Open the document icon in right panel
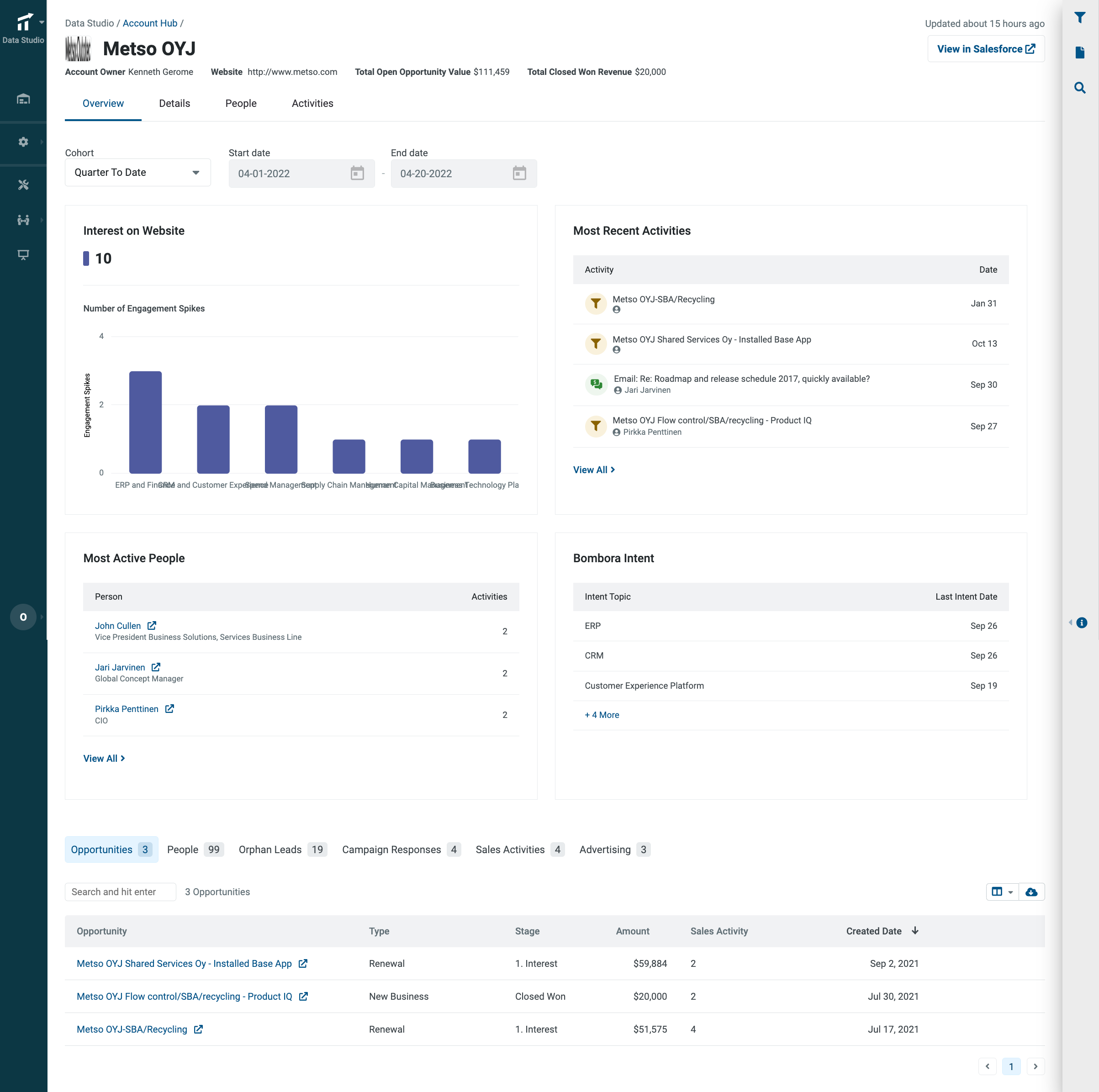Screen dimensions: 1099x1092 click(1080, 53)
